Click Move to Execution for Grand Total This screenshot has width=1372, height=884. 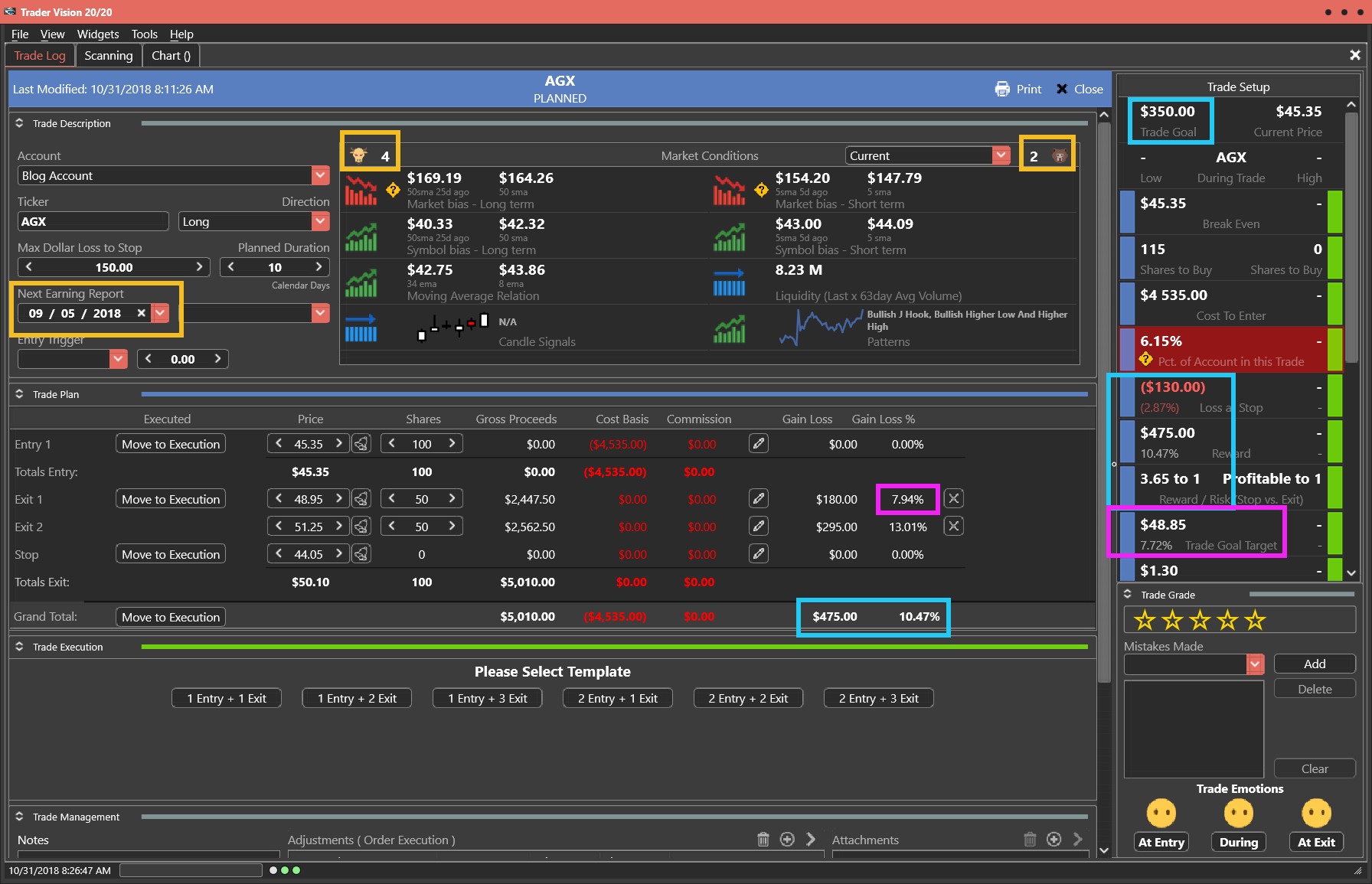pyautogui.click(x=171, y=617)
